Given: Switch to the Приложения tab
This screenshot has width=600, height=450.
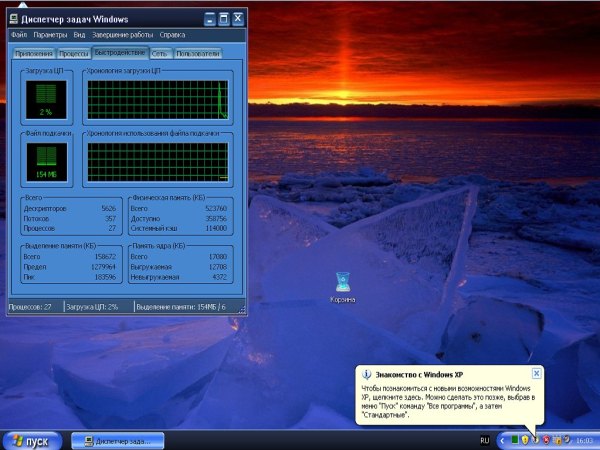Looking at the screenshot, I should 33,53.
